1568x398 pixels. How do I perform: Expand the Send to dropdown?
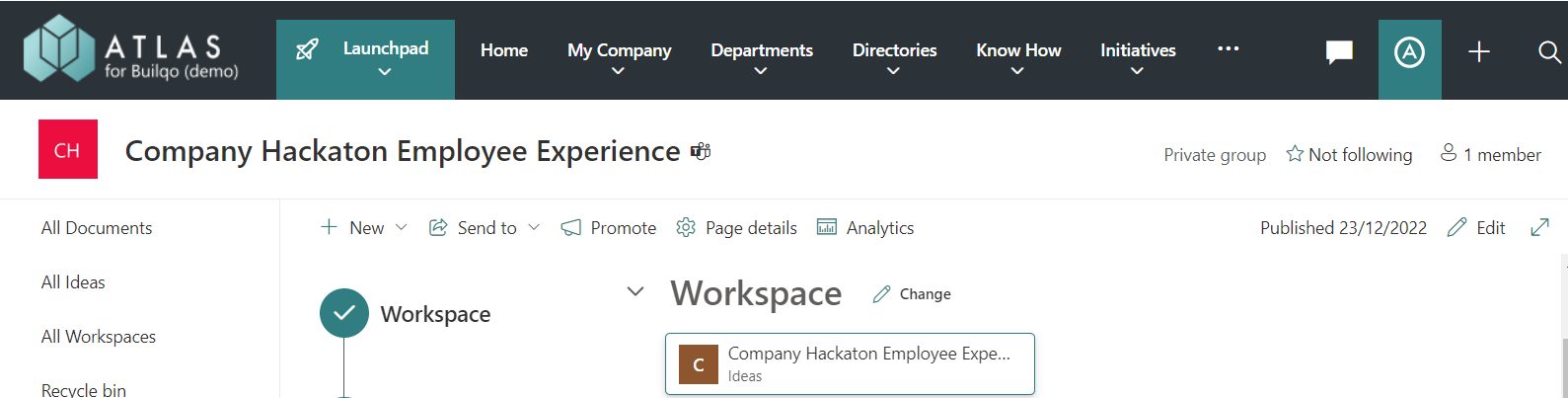point(485,228)
